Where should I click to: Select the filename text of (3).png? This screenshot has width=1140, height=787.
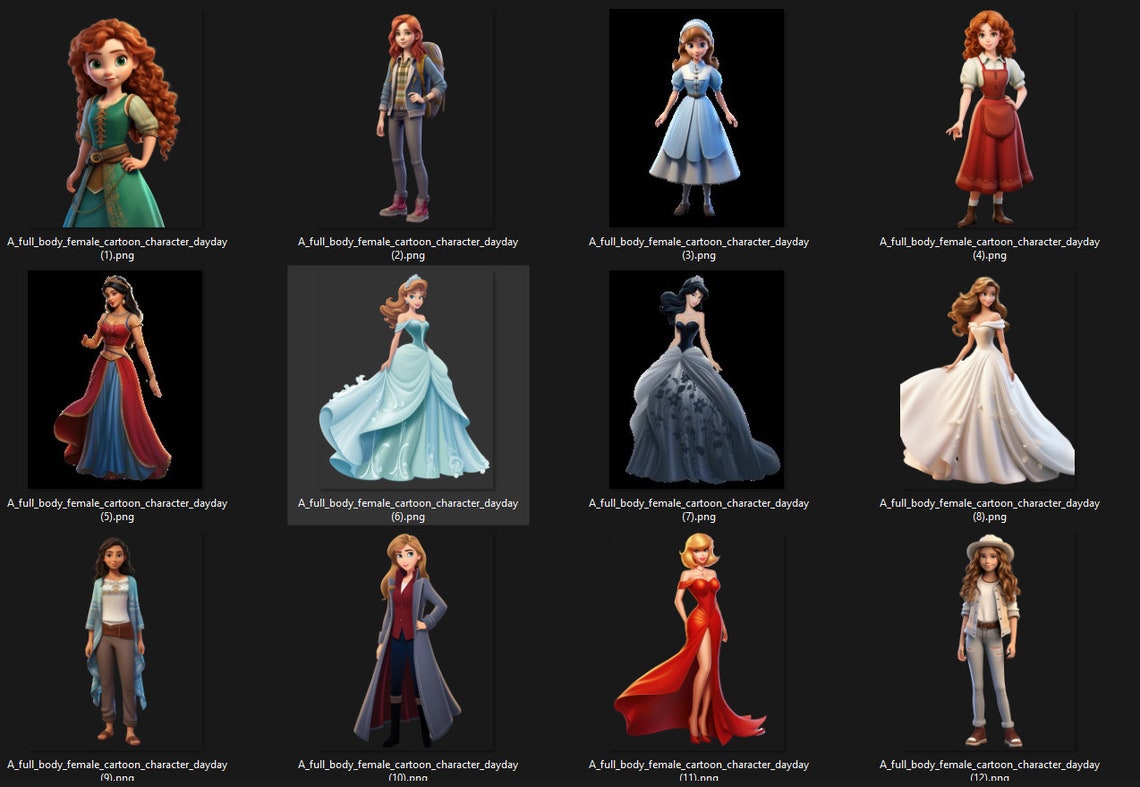pyautogui.click(x=698, y=248)
